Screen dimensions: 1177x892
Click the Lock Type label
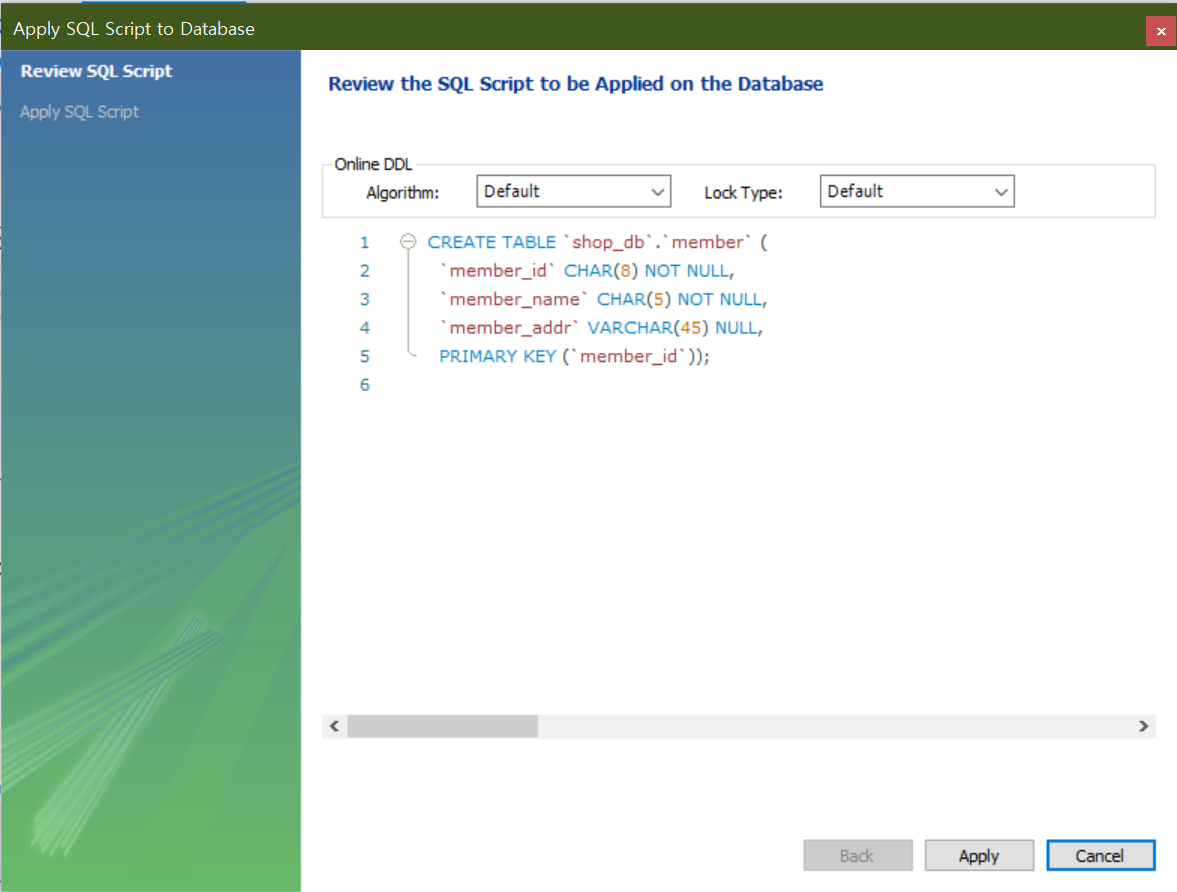pyautogui.click(x=743, y=193)
